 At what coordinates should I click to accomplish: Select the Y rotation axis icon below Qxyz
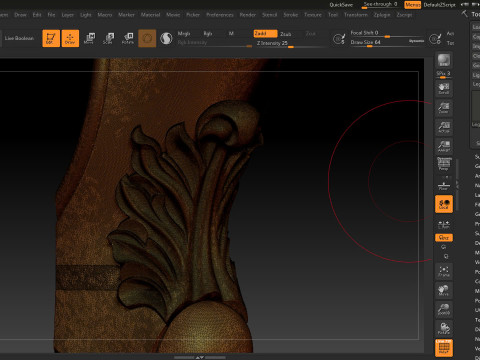(444, 247)
